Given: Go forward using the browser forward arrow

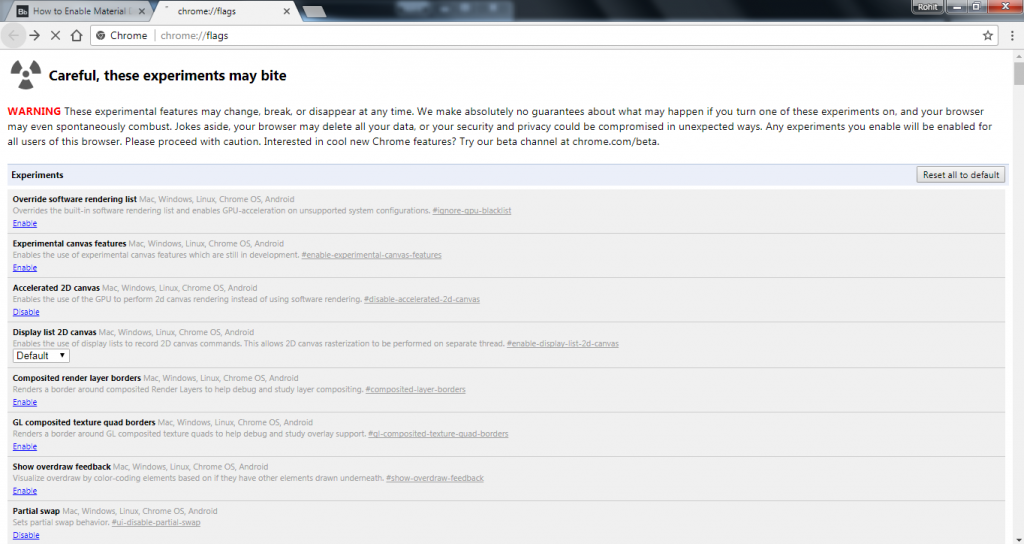Looking at the screenshot, I should 35,35.
